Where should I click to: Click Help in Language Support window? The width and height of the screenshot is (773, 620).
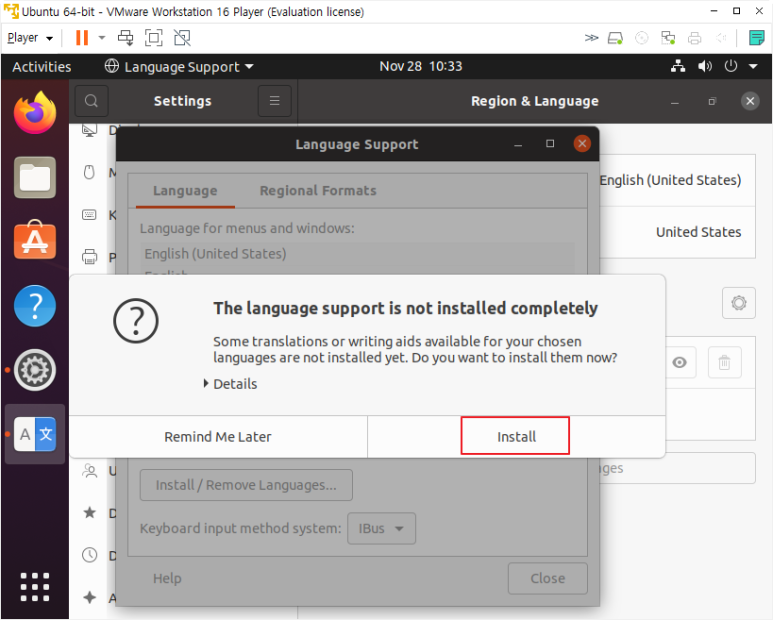pos(167,578)
